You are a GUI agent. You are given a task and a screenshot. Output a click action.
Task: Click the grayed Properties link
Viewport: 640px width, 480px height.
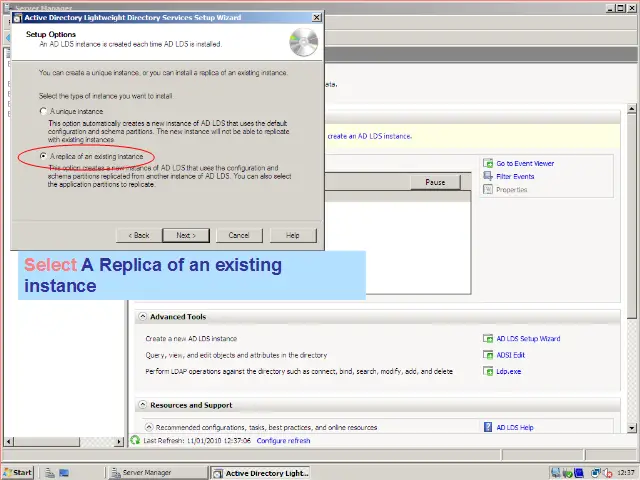click(511, 189)
